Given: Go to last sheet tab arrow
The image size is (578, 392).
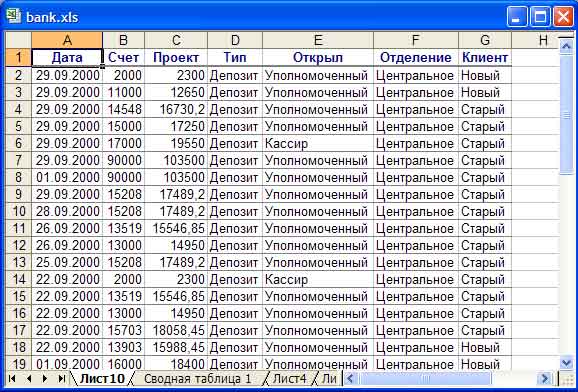Looking at the screenshot, I should coord(62,378).
